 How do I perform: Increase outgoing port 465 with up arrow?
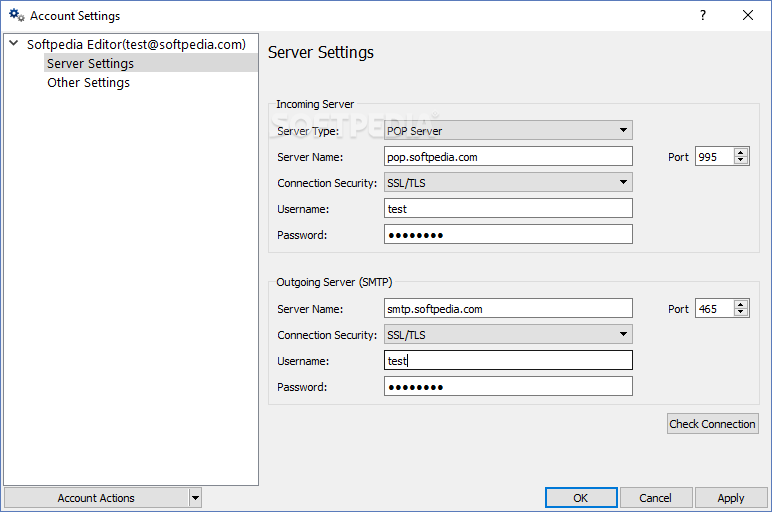[740, 304]
